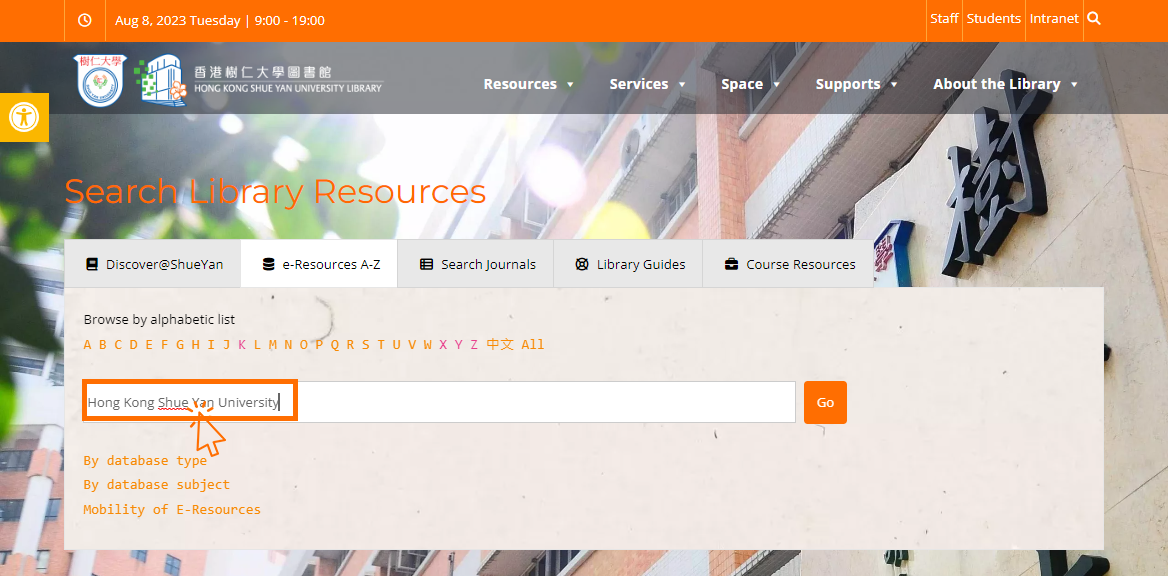Viewport: 1168px width, 576px height.
Task: Open the Library Guides tab
Action: coord(629,264)
